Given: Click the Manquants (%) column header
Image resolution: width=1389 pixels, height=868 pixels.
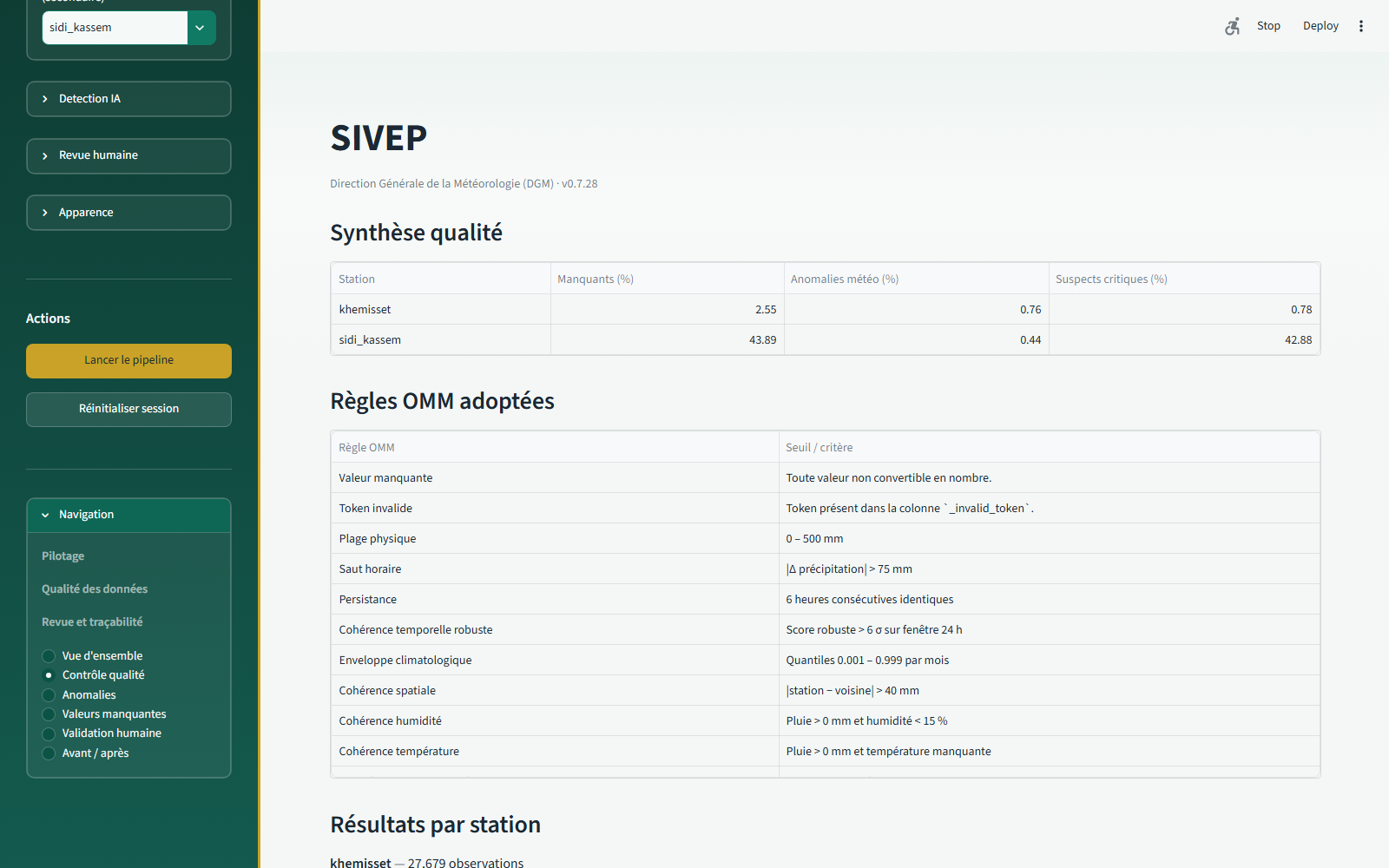Looking at the screenshot, I should pyautogui.click(x=667, y=279).
